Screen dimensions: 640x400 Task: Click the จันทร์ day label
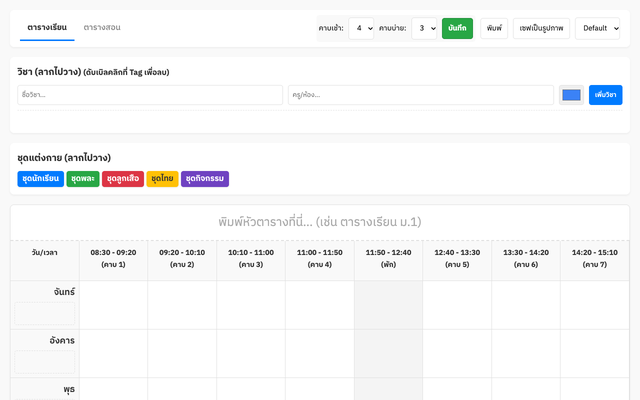click(64, 292)
